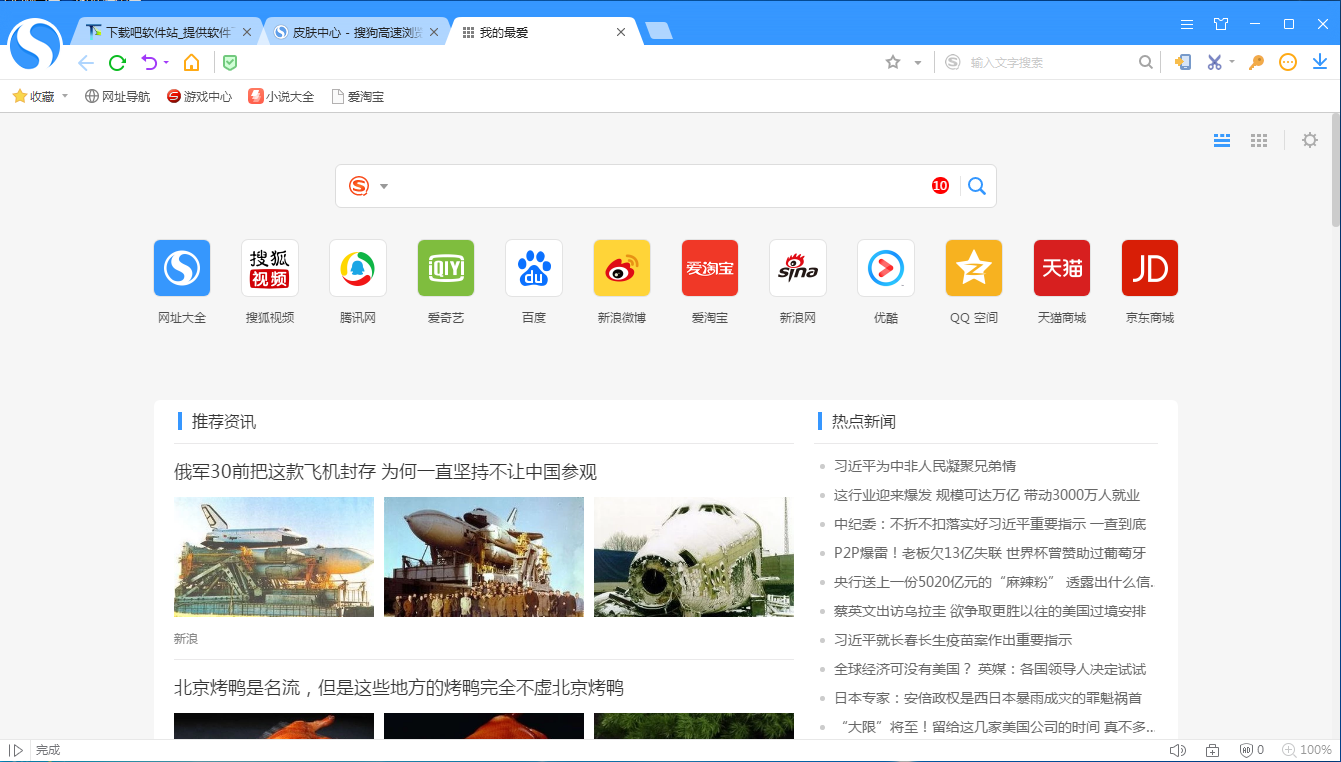Viewport: 1341px width, 762px height.
Task: Mute the page audio in the status bar
Action: coord(1178,749)
